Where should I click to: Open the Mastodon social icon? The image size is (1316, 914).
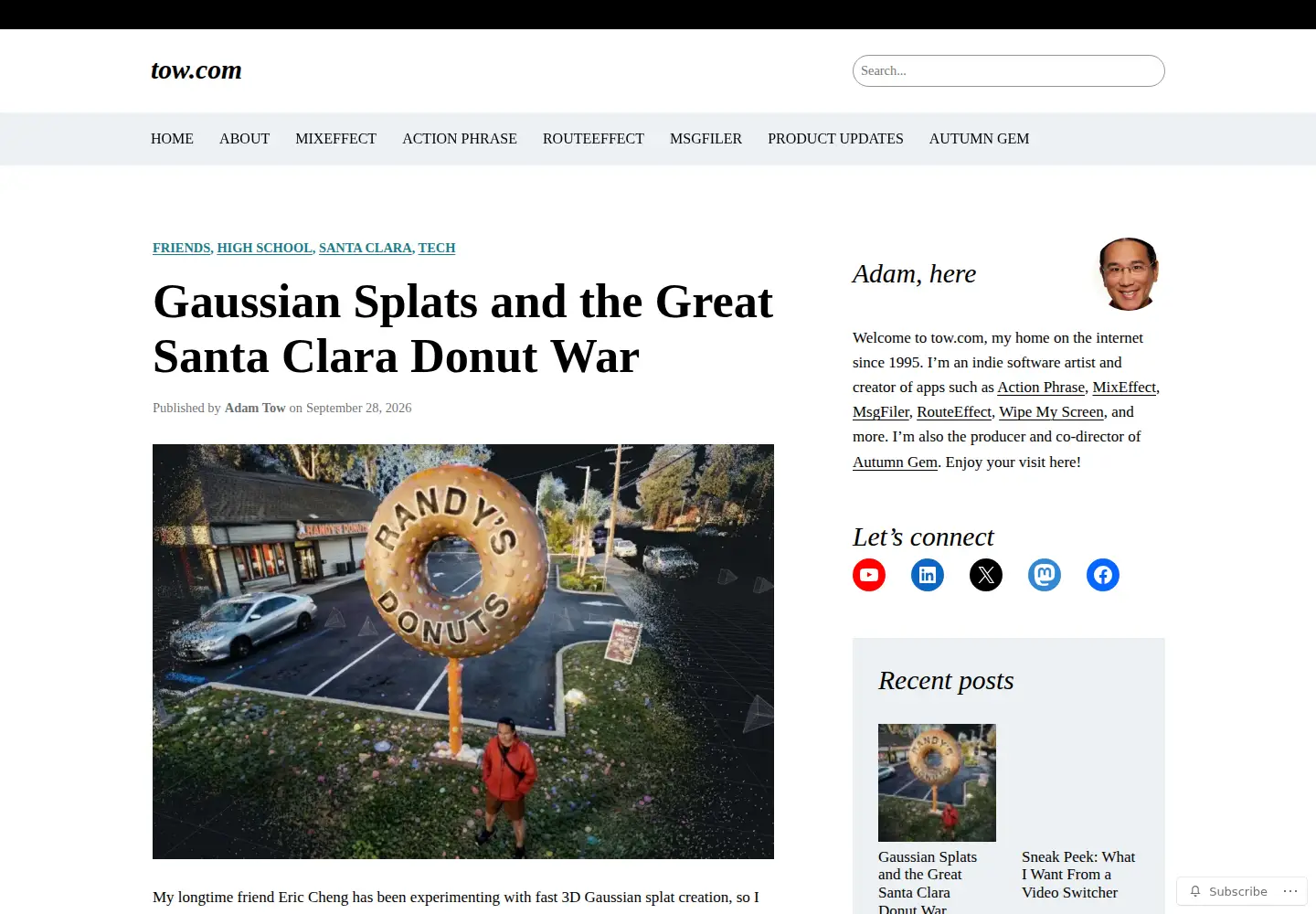tap(1045, 575)
